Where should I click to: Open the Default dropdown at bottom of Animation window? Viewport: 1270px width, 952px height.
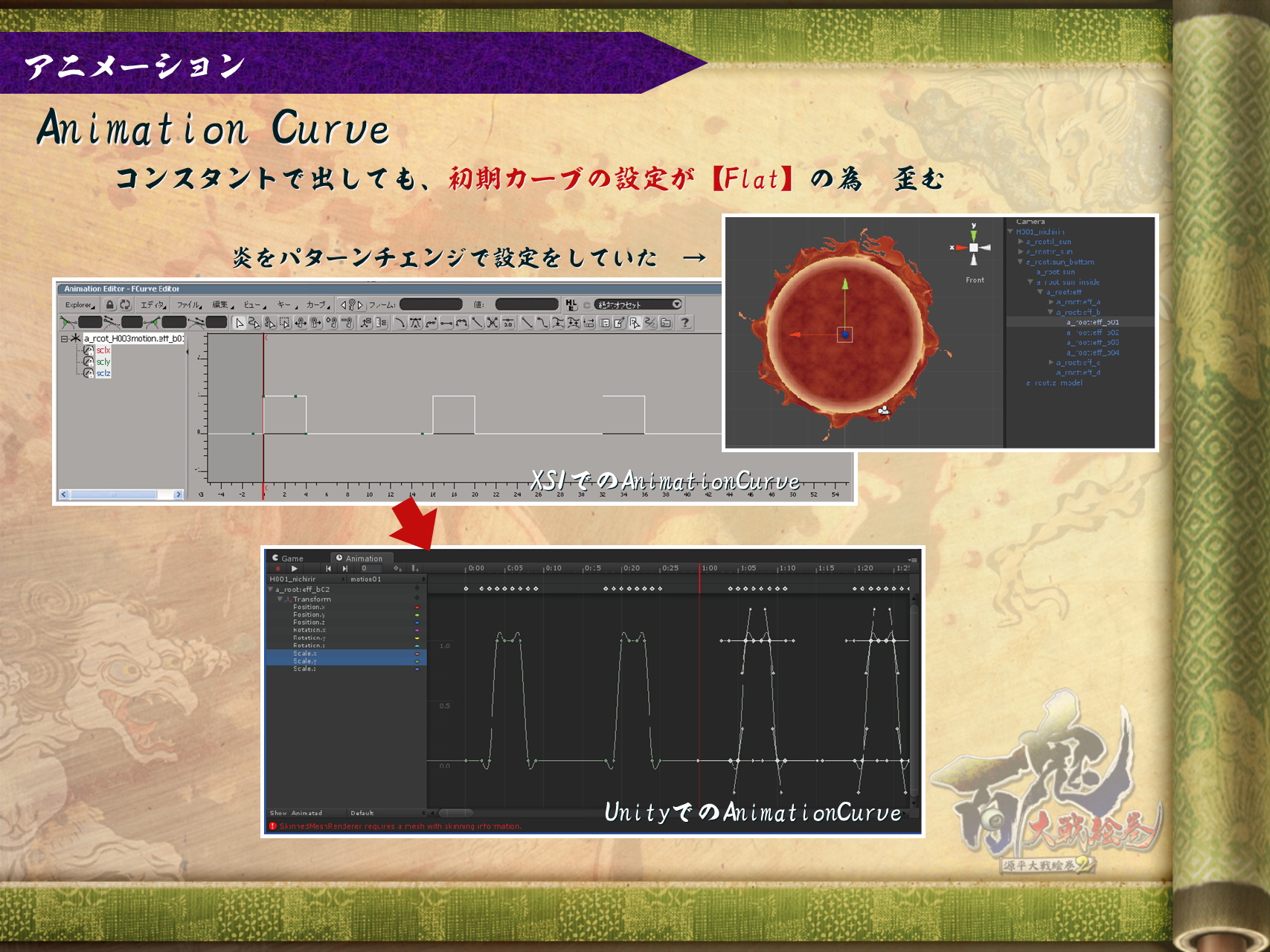point(387,813)
